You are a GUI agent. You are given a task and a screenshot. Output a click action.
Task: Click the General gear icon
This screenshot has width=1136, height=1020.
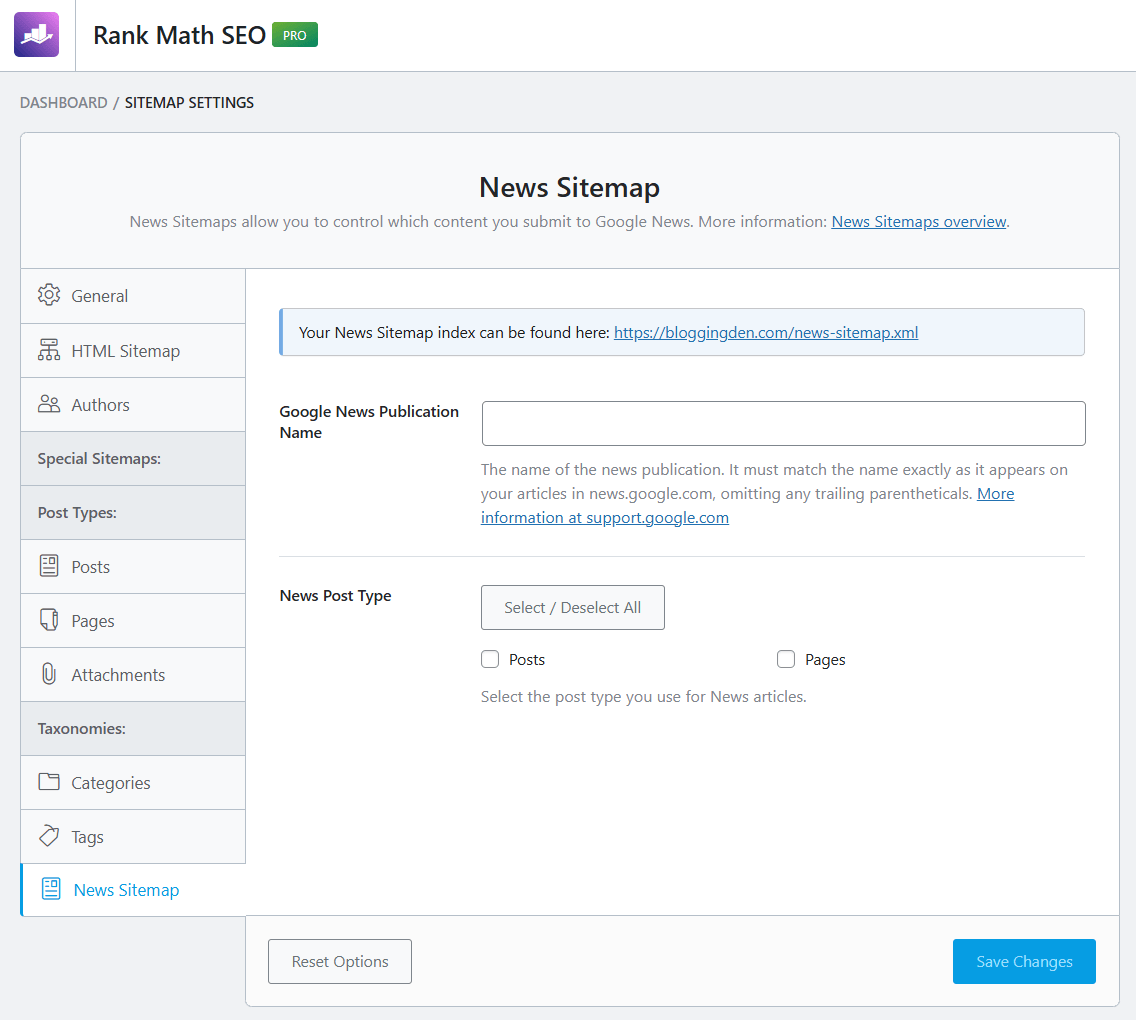tap(49, 295)
